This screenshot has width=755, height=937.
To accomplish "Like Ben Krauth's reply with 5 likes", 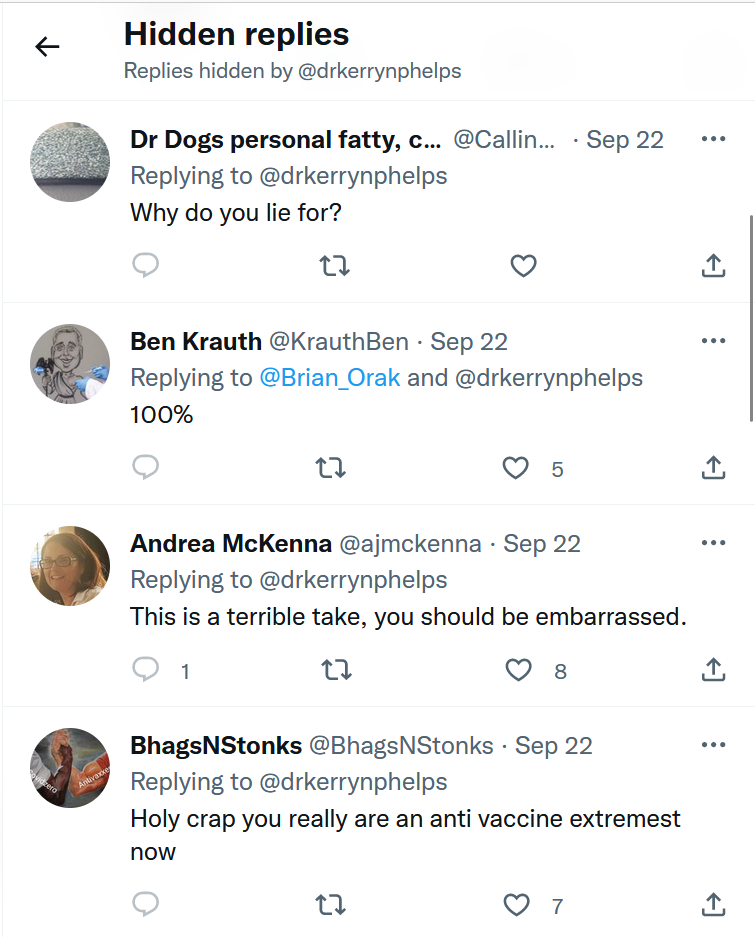I will [515, 467].
